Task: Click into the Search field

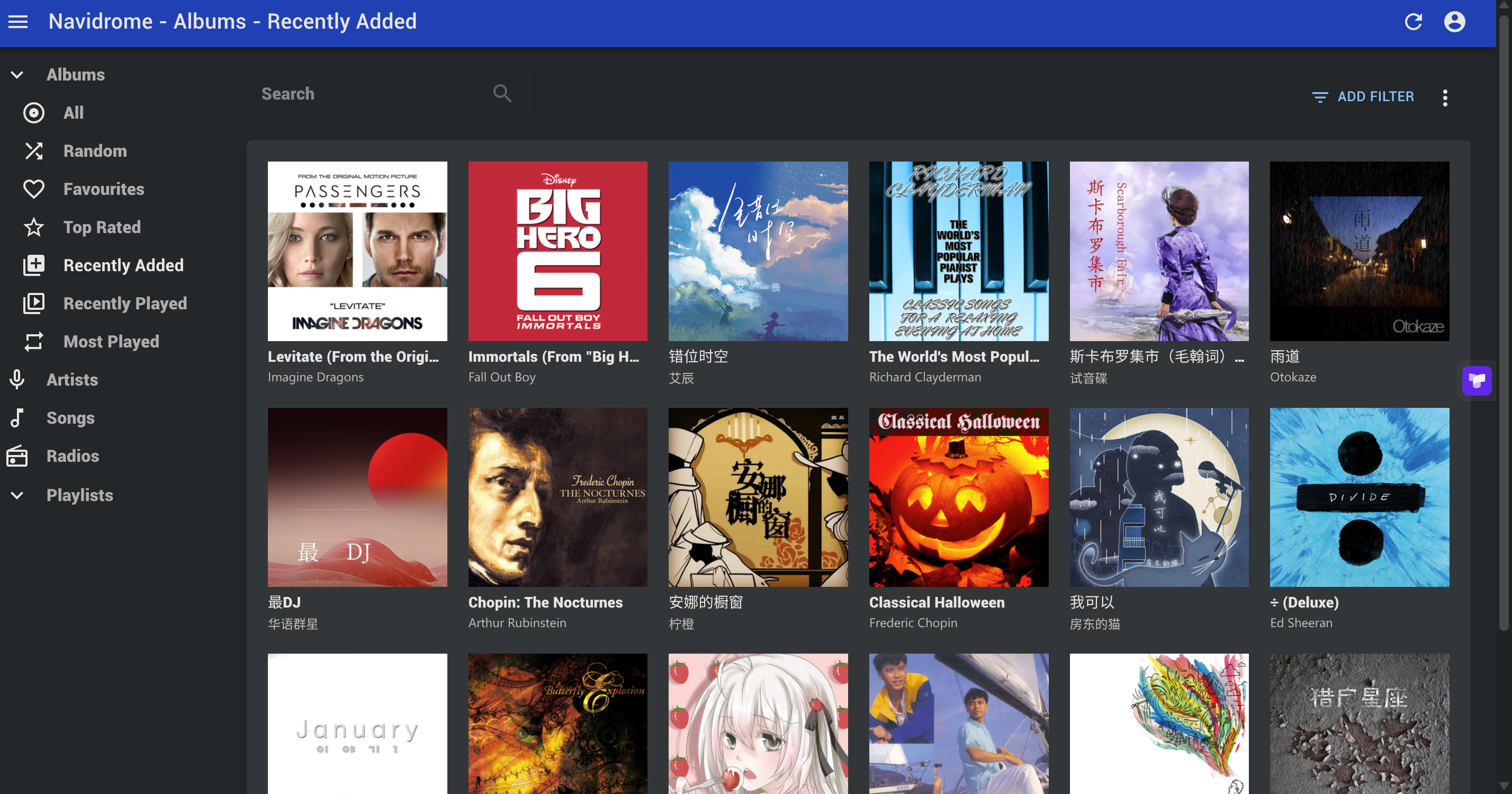Action: [x=370, y=94]
